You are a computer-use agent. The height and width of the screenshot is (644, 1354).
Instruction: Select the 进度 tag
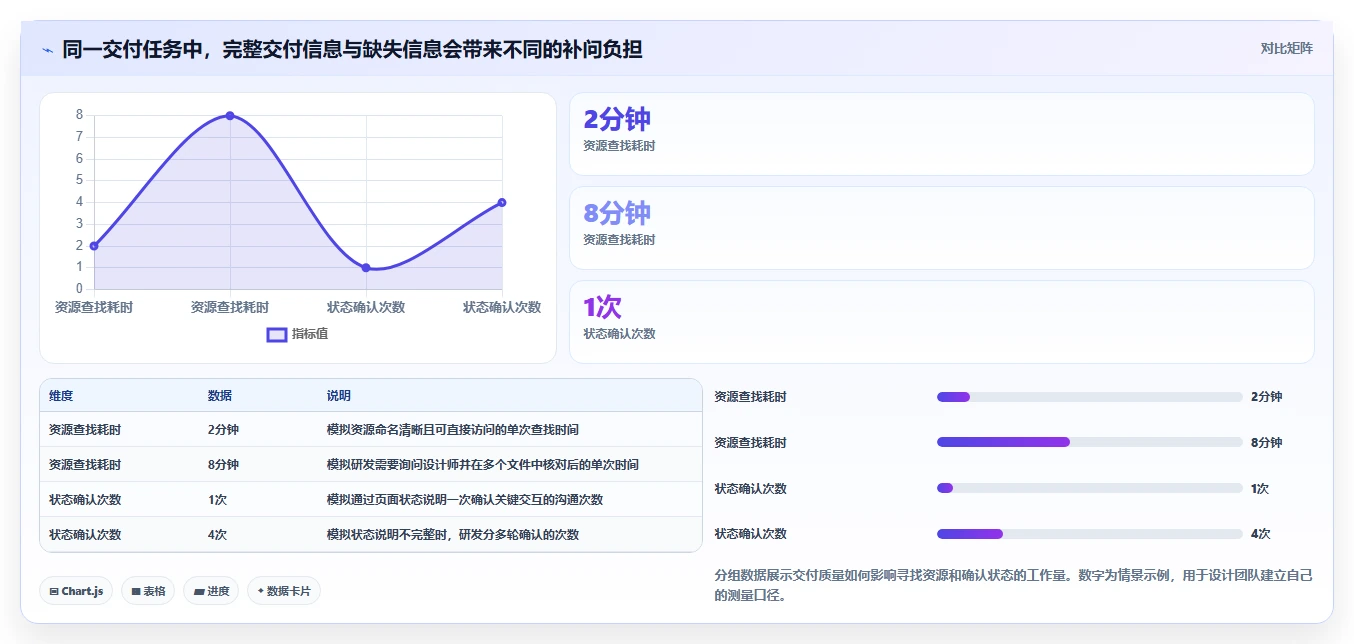pos(211,591)
